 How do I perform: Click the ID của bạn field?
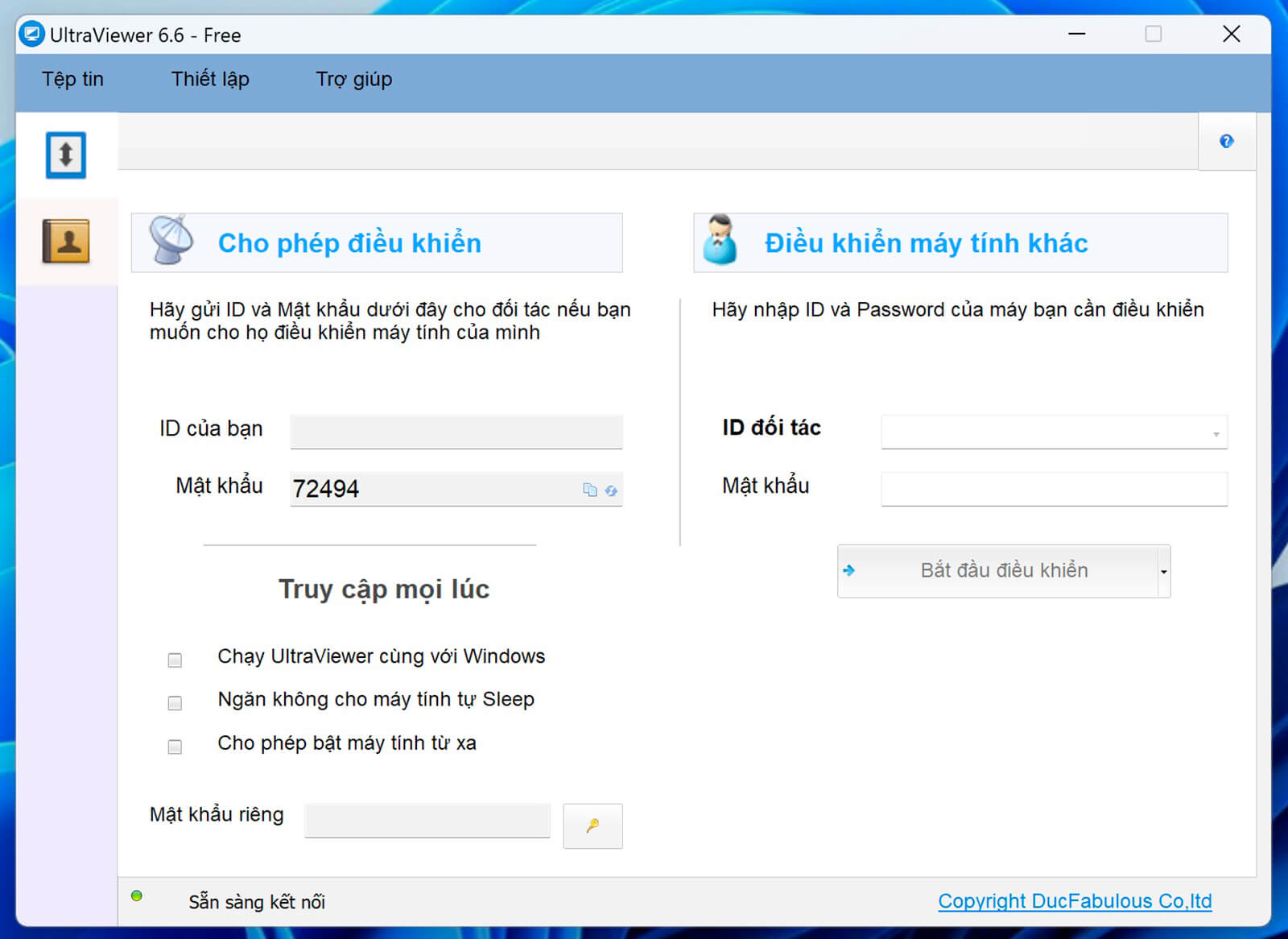[456, 432]
